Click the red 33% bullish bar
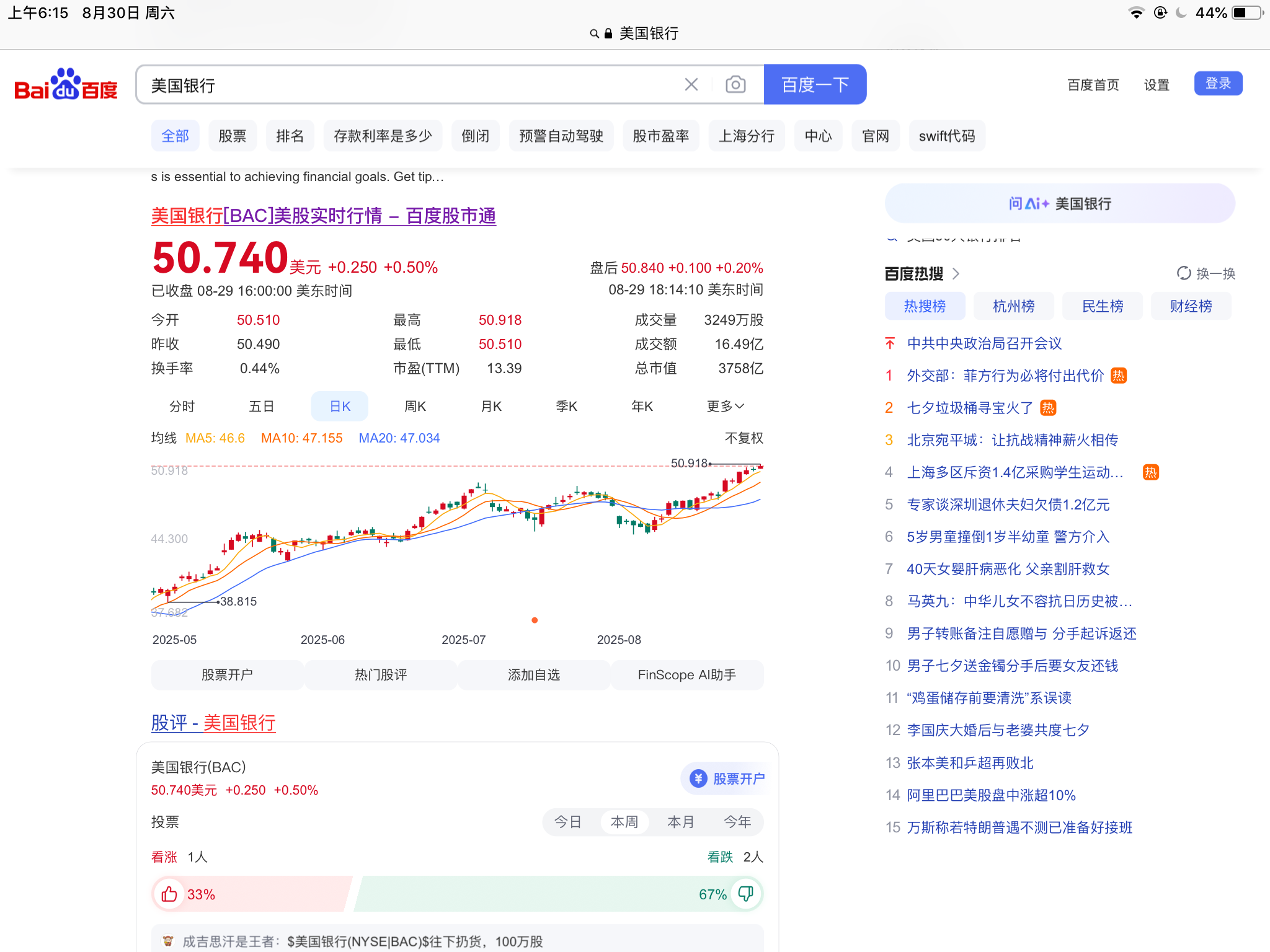1270x952 pixels. [252, 894]
